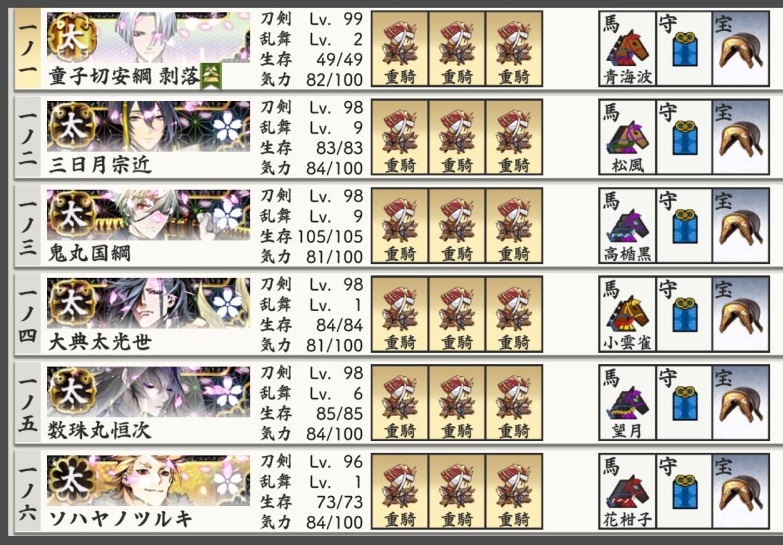Viewport: 783px width, 545px height.
Task: Select 大典太光世's middle 重騎 troop slot
Action: tap(457, 314)
